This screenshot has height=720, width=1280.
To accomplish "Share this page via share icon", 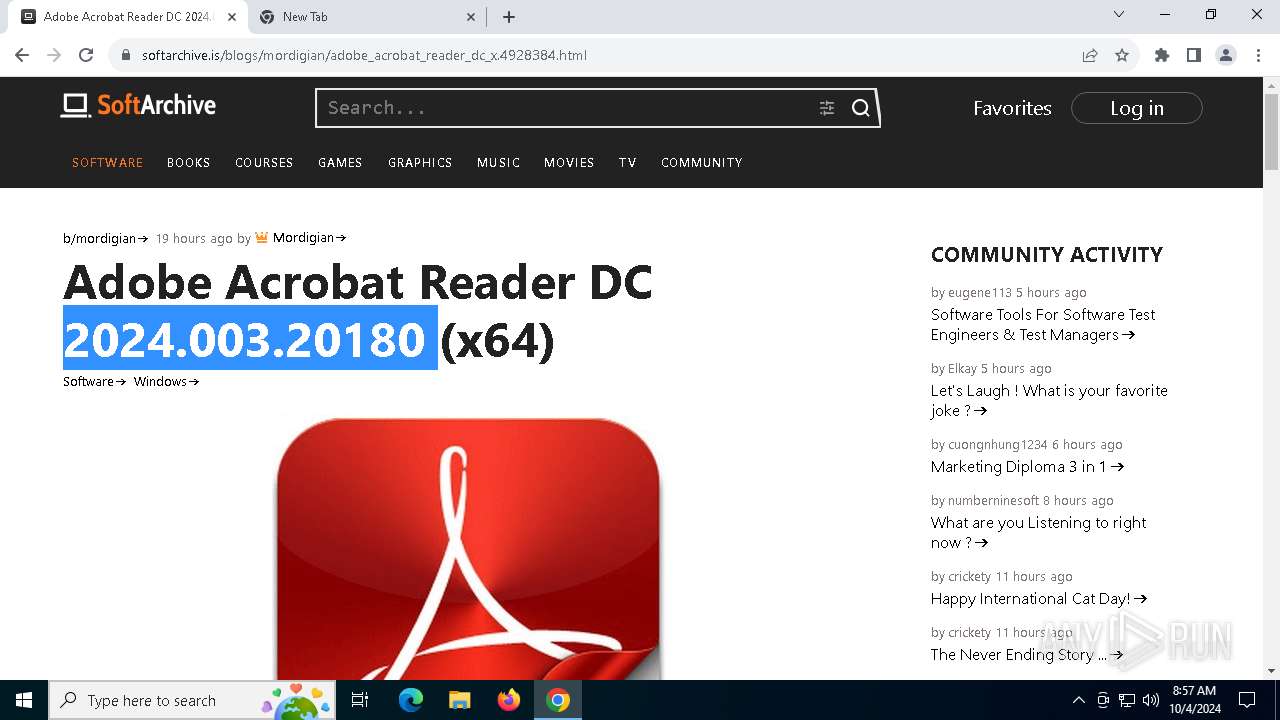I will pos(1090,55).
